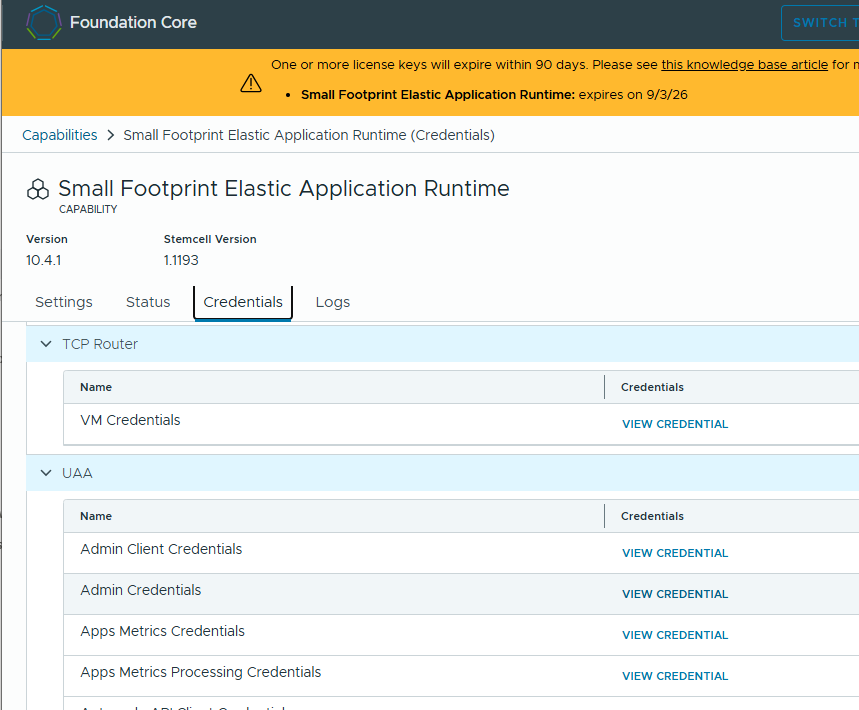Switch to the Status tab

(148, 302)
